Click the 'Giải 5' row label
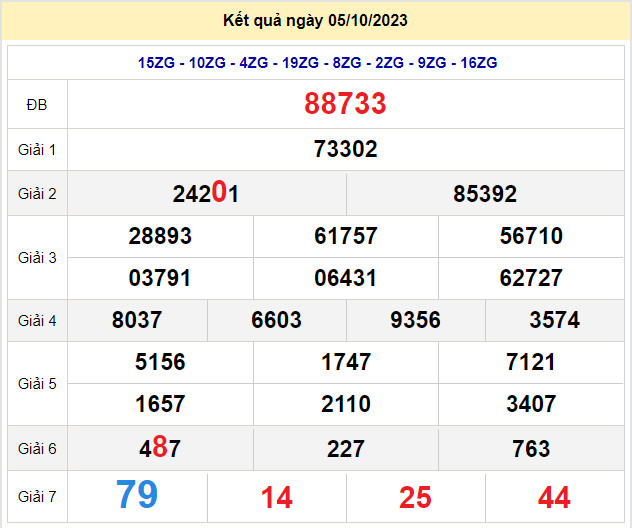632x528 pixels. [x=37, y=384]
